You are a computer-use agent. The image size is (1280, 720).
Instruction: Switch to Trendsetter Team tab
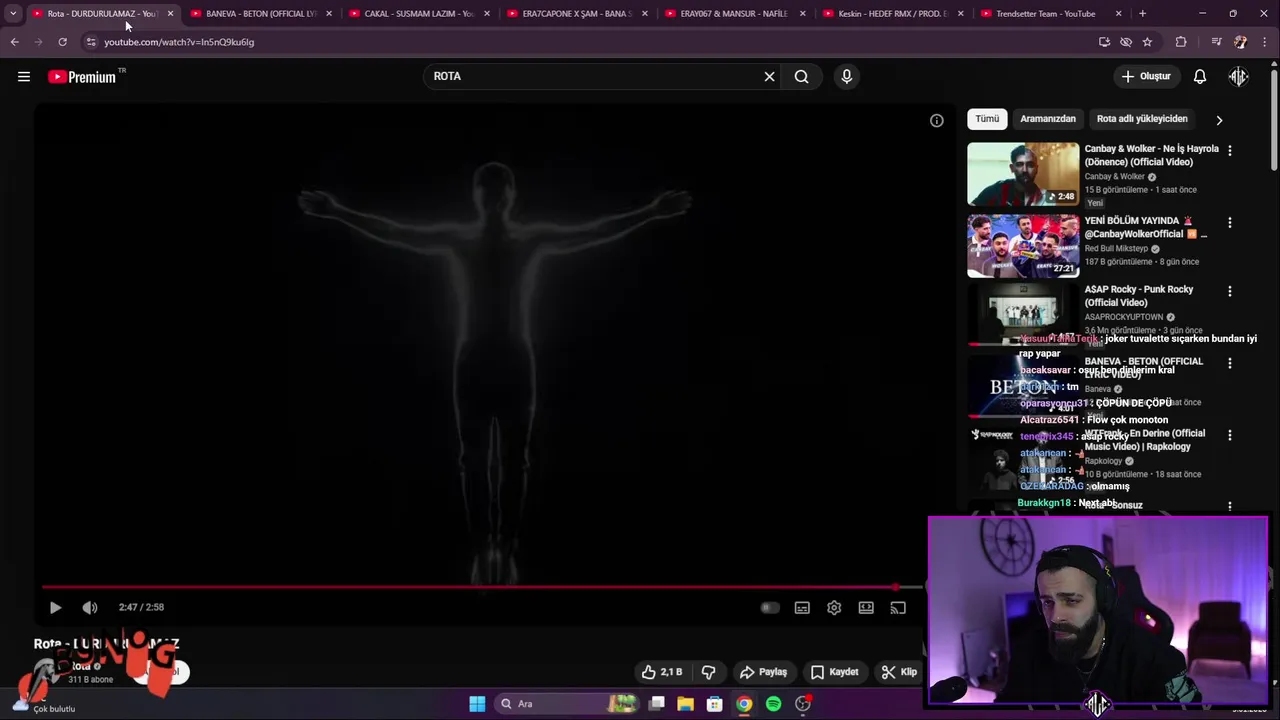coord(1050,14)
